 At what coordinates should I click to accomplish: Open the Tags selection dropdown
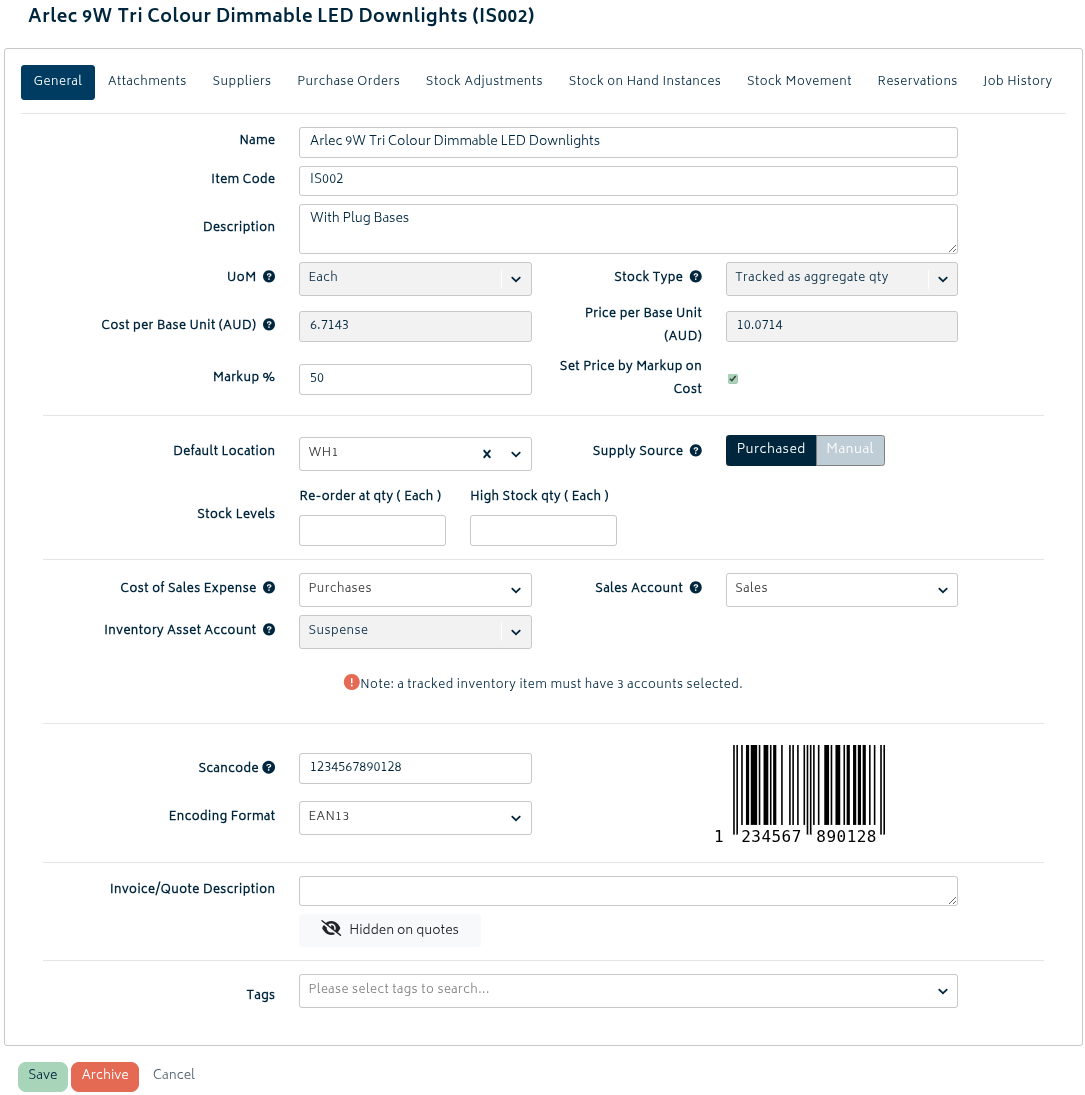(x=628, y=990)
